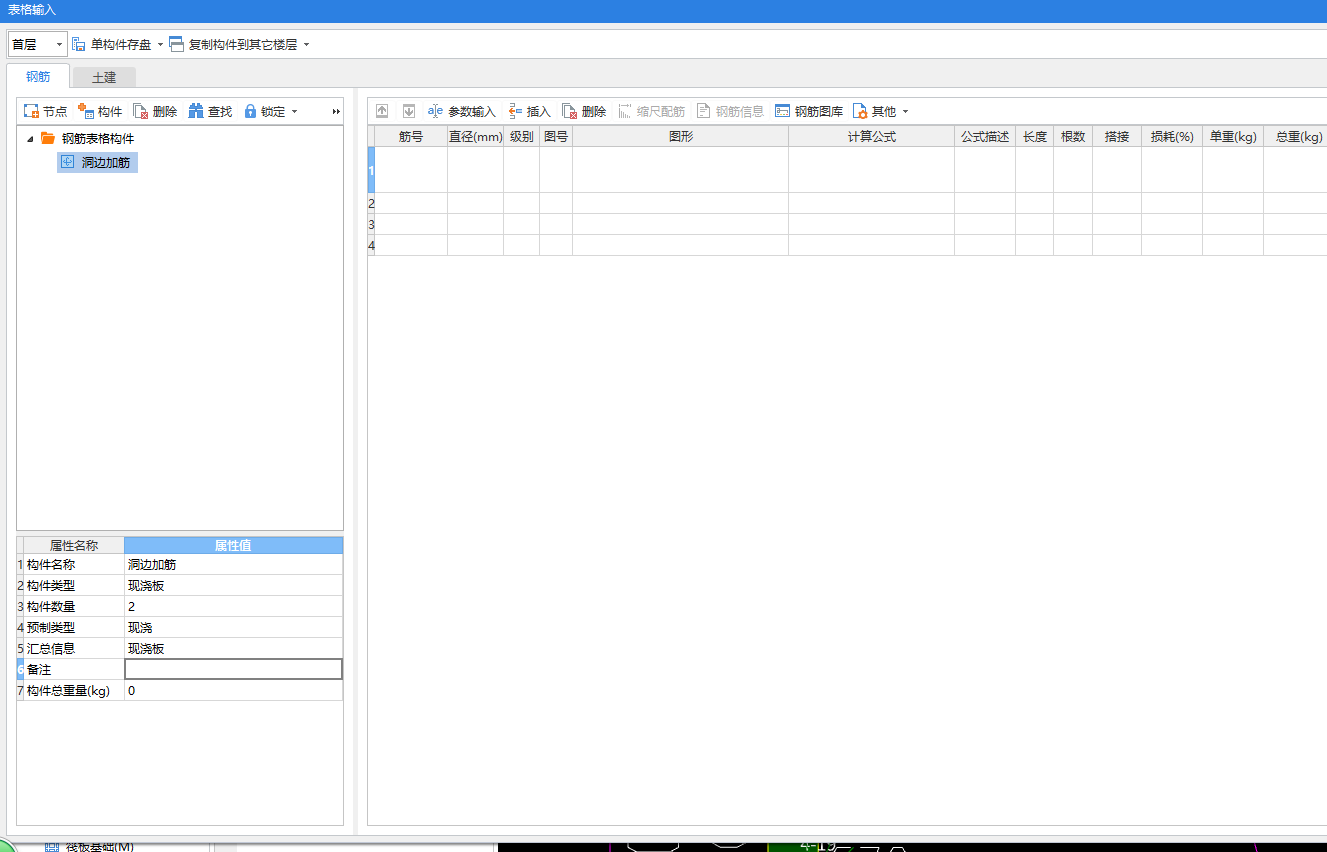The image size is (1327, 852).
Task: Click the 图形 column header
Action: (x=680, y=137)
